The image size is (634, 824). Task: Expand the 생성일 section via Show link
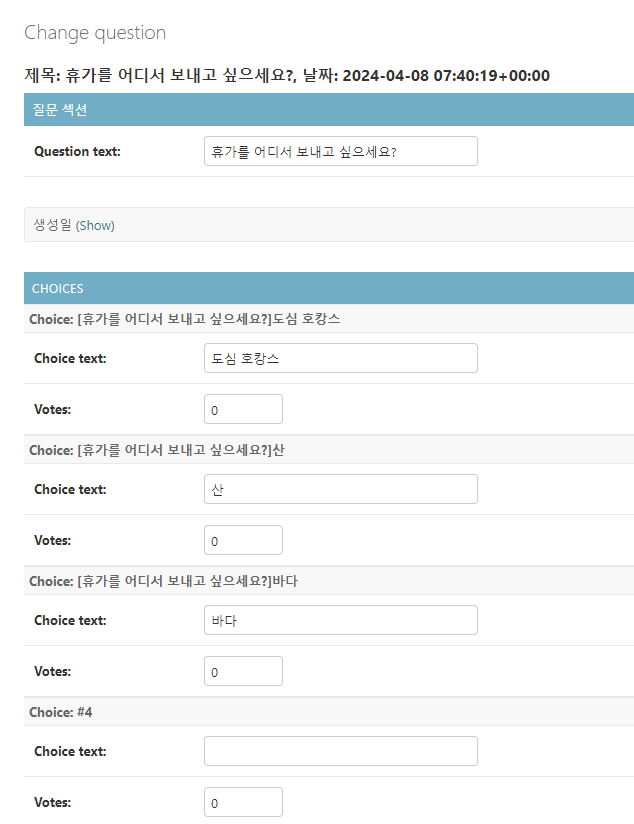[96, 226]
